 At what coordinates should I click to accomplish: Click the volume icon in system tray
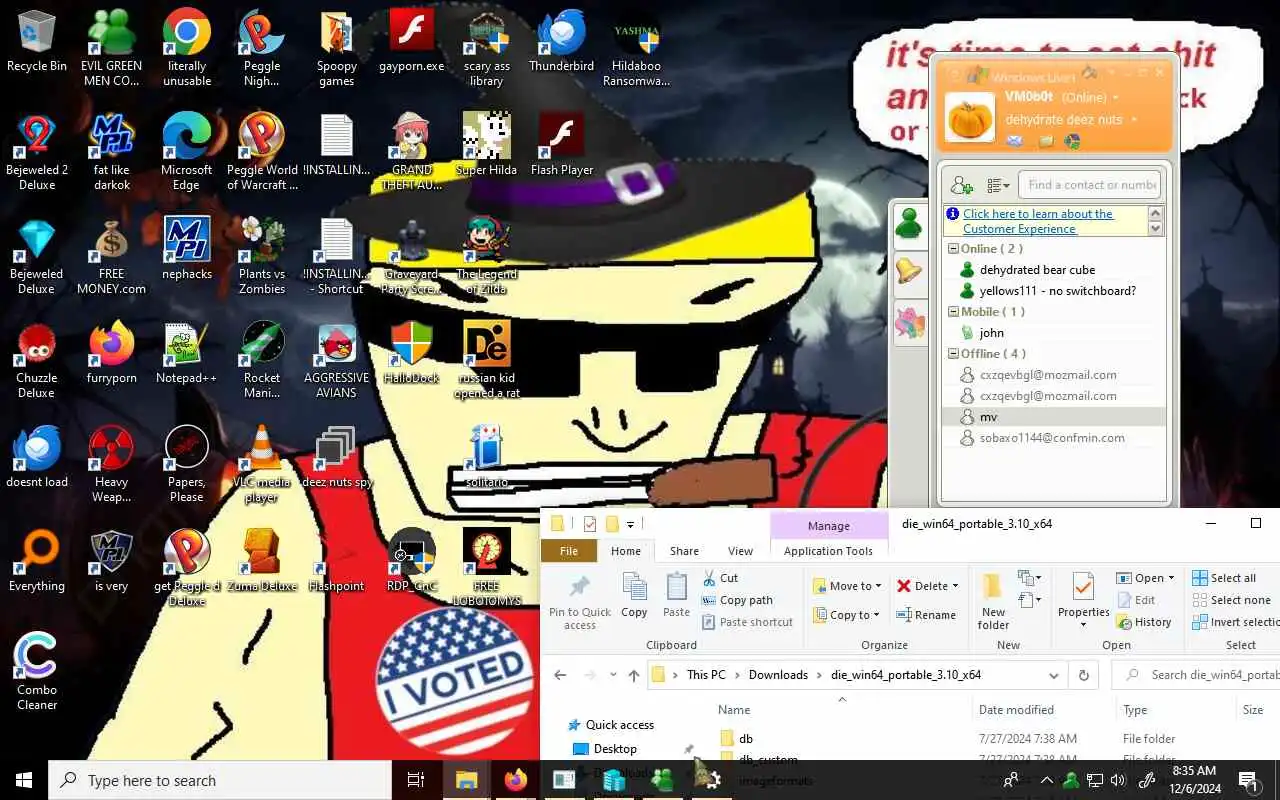tap(1118, 780)
